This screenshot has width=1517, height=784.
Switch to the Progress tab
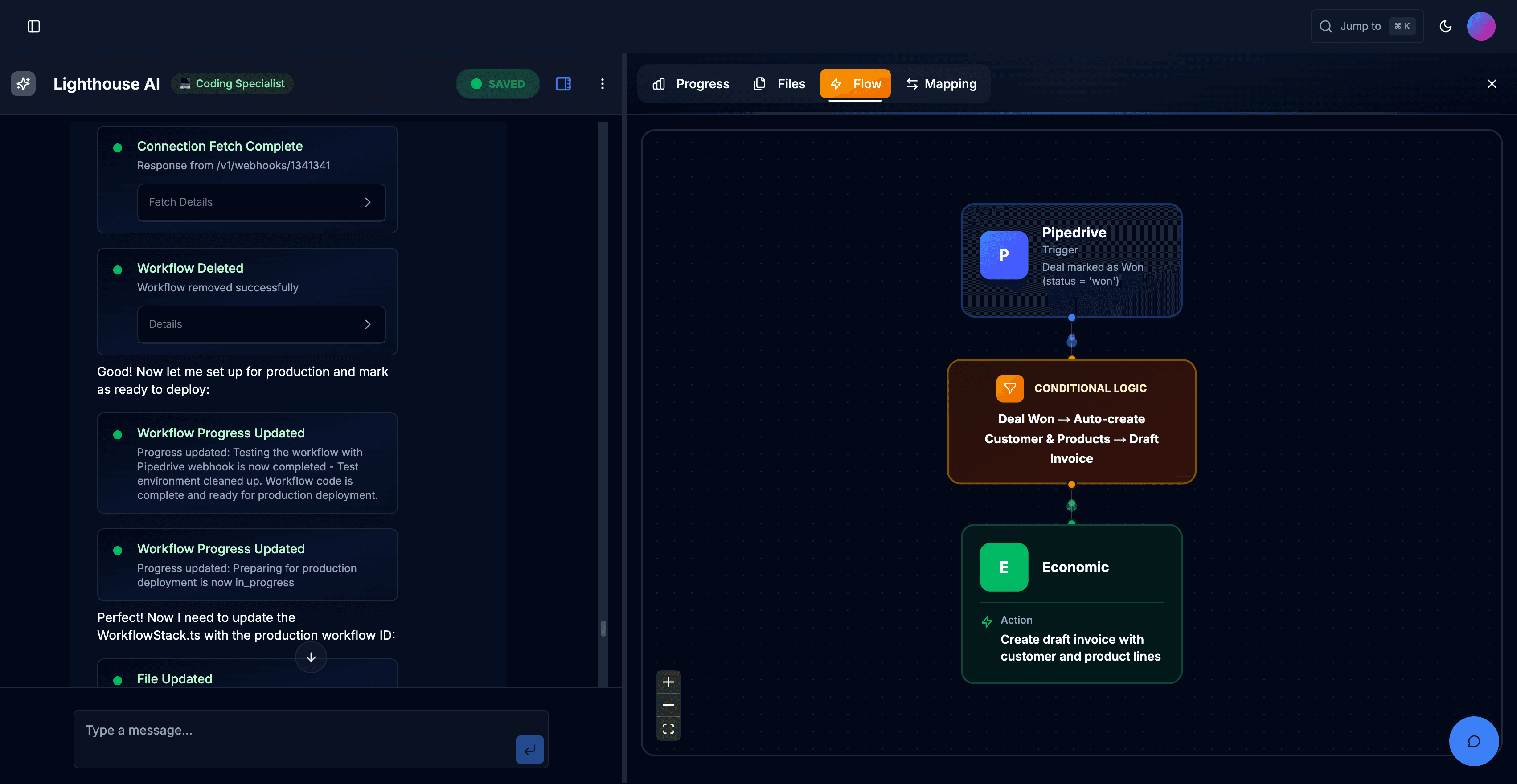[x=691, y=84]
